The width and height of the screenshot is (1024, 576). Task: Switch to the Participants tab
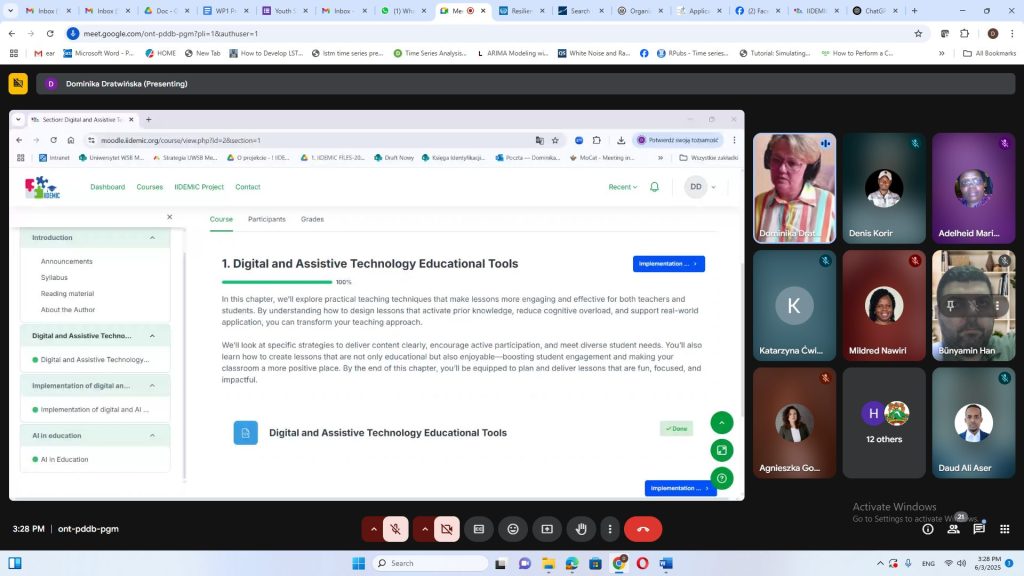(267, 219)
